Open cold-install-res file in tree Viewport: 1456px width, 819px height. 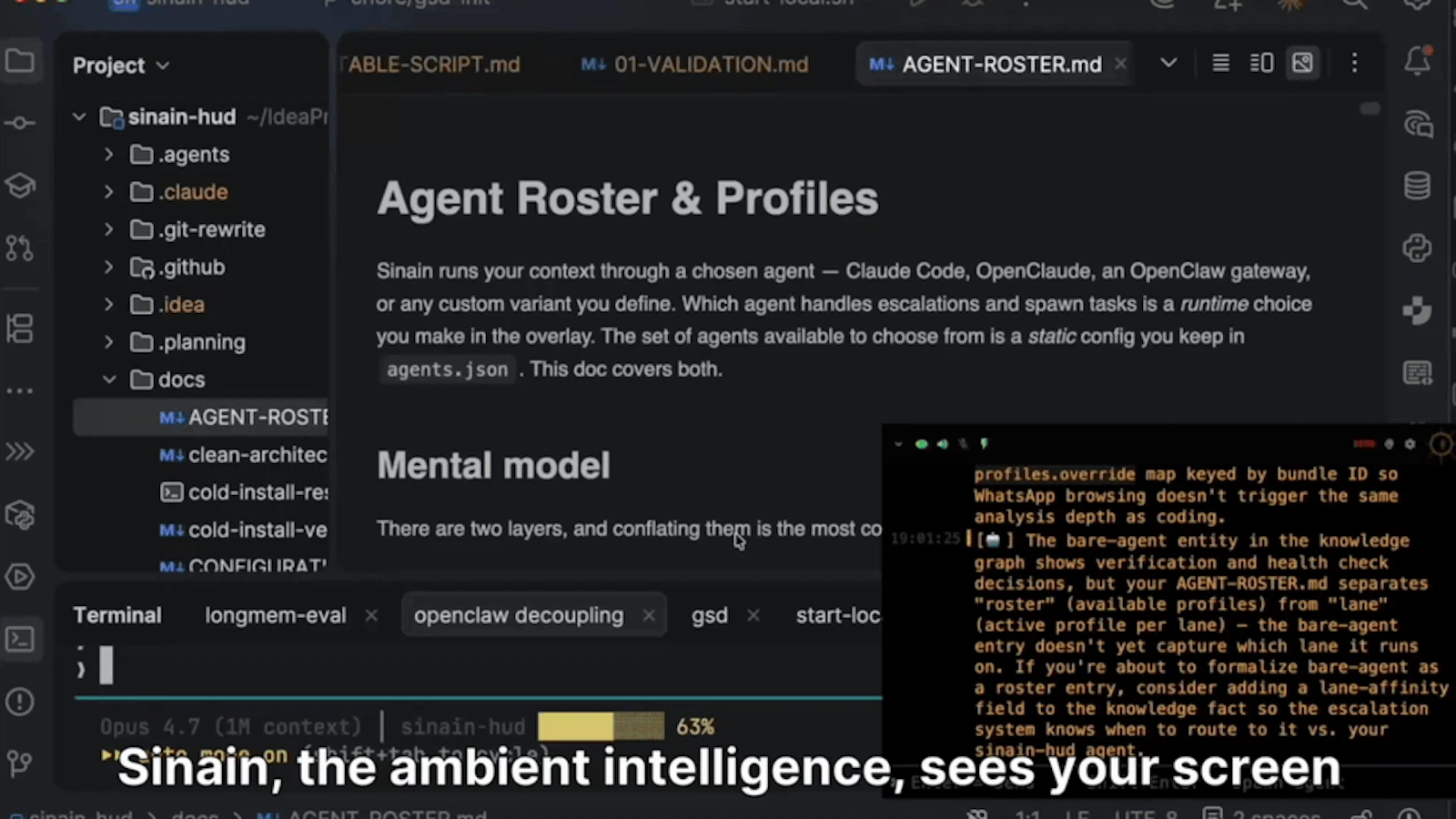click(243, 492)
